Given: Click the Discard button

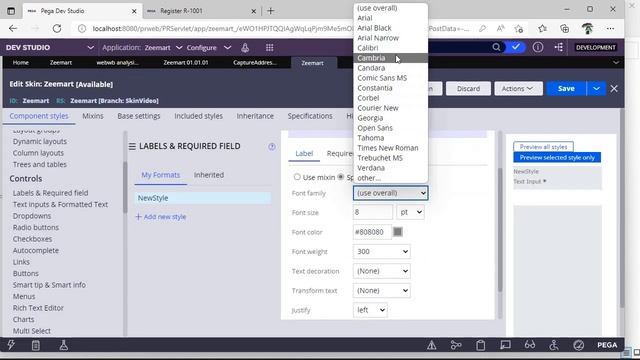Looking at the screenshot, I should click(468, 89).
